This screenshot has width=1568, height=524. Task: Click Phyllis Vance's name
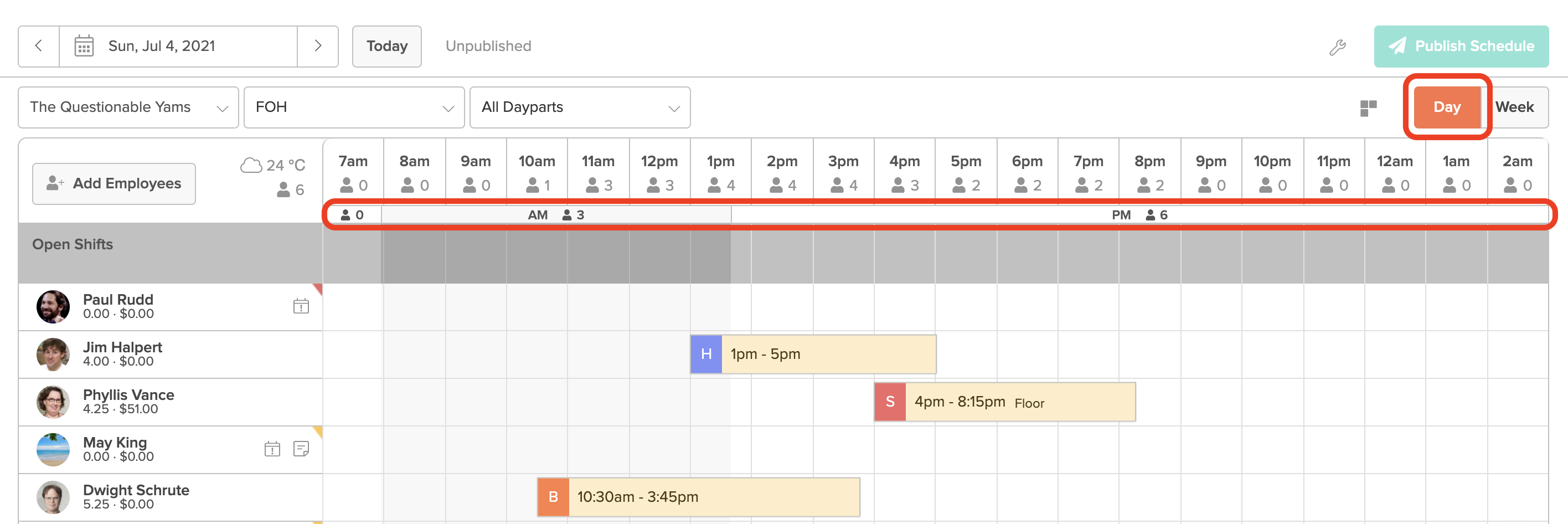click(128, 395)
